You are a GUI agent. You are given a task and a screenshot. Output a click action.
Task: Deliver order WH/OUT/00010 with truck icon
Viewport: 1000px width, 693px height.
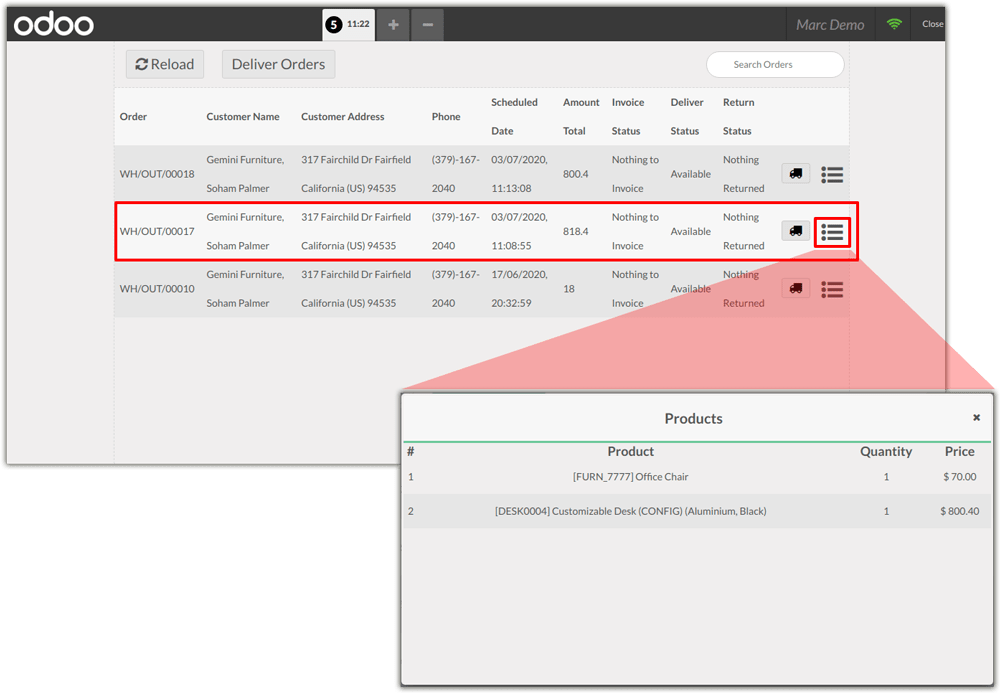click(795, 288)
